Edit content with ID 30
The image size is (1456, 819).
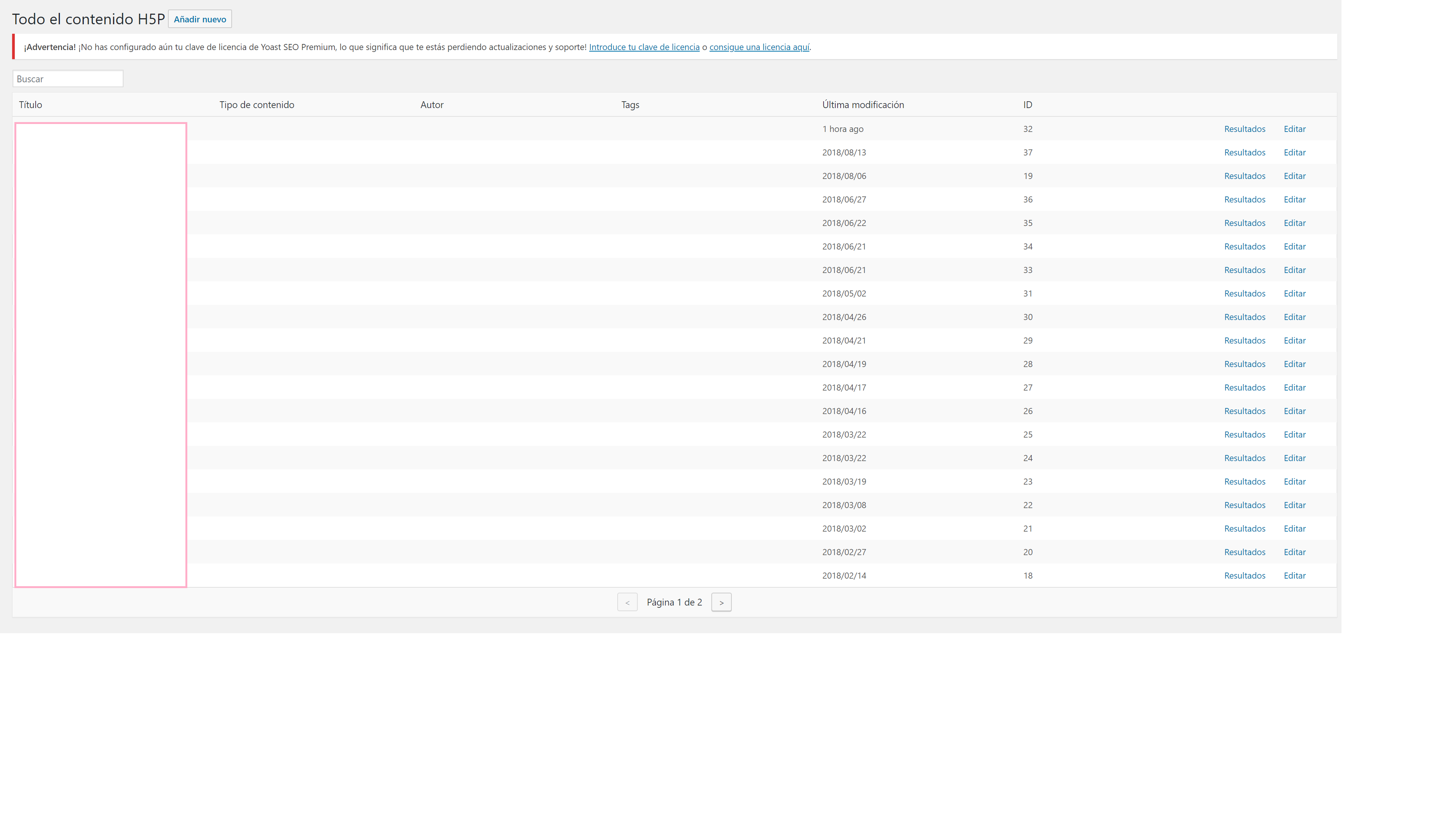pos(1294,317)
